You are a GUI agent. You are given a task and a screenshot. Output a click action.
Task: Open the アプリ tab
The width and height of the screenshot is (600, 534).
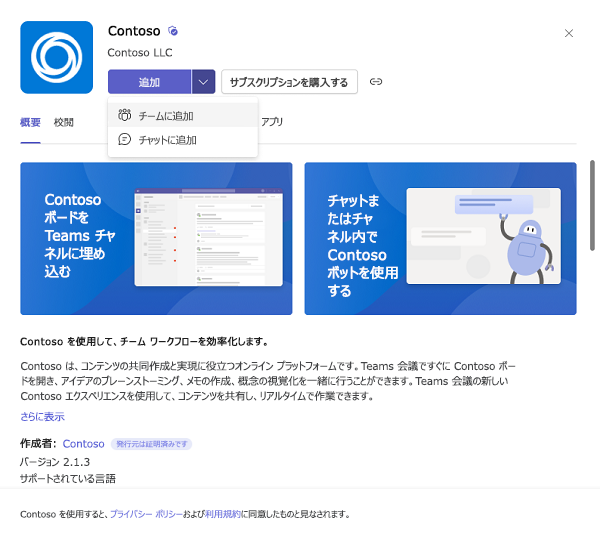tap(272, 122)
